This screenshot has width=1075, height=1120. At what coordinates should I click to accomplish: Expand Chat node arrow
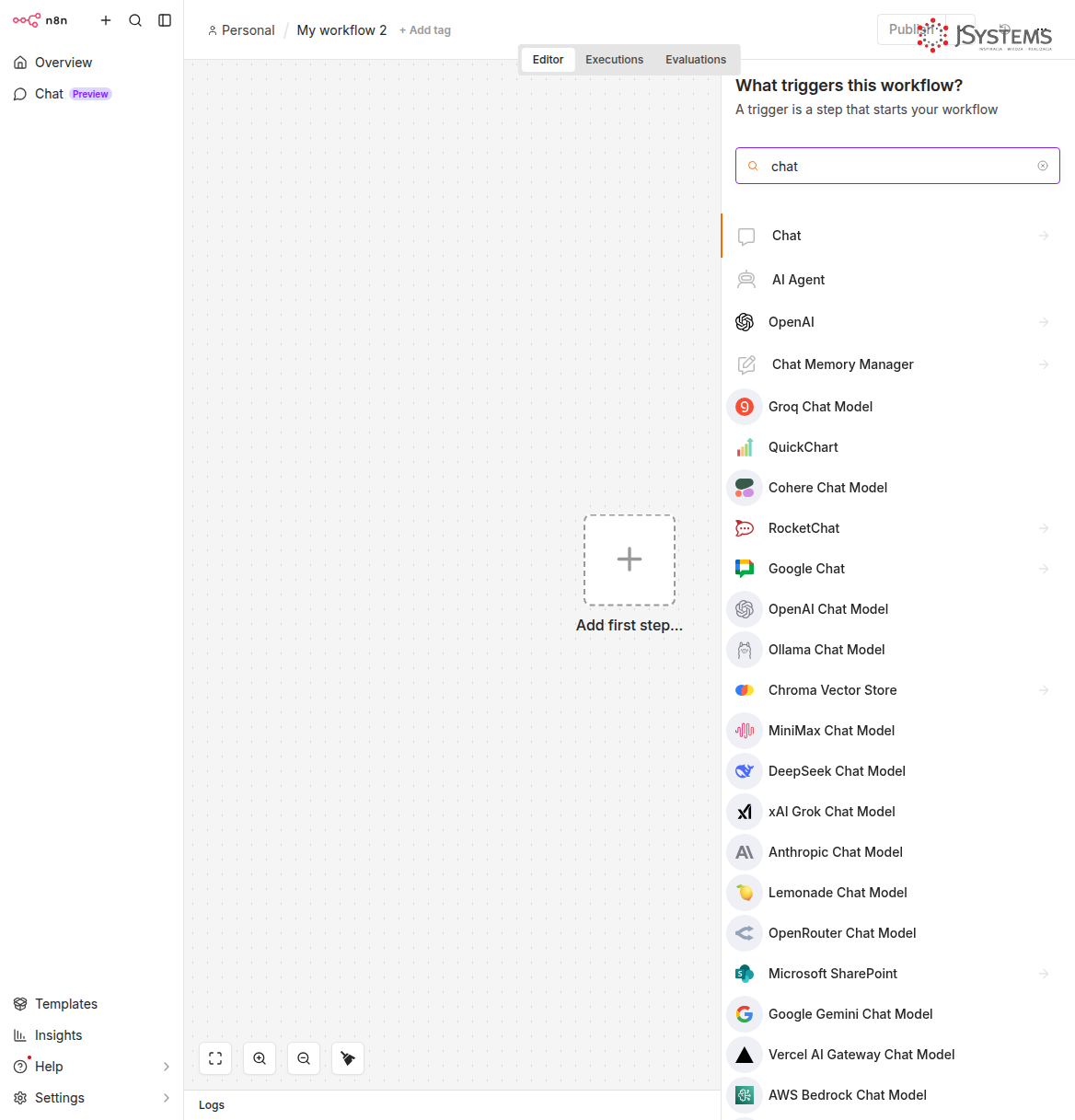[x=1044, y=236]
